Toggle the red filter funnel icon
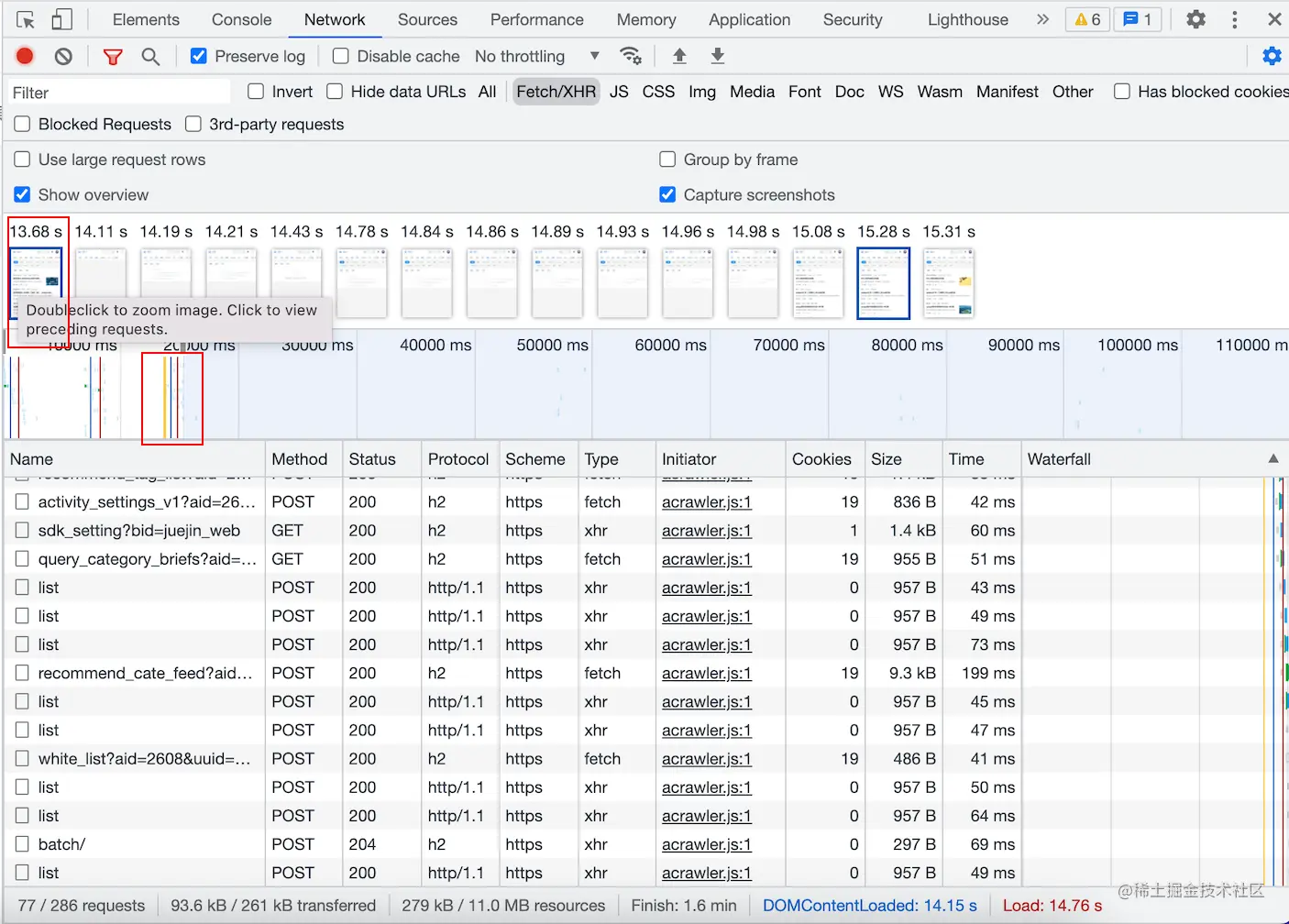This screenshot has height=924, width=1289. pyautogui.click(x=113, y=57)
